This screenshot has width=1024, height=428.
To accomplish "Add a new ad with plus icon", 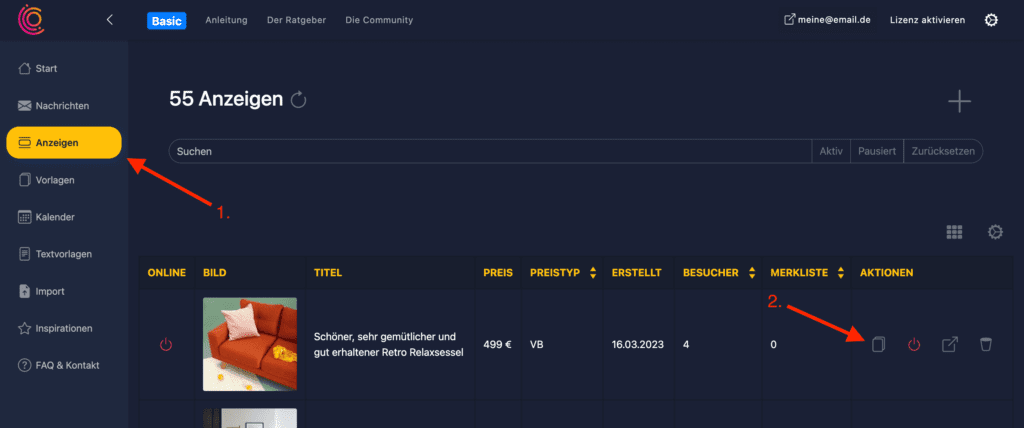I will click(959, 102).
